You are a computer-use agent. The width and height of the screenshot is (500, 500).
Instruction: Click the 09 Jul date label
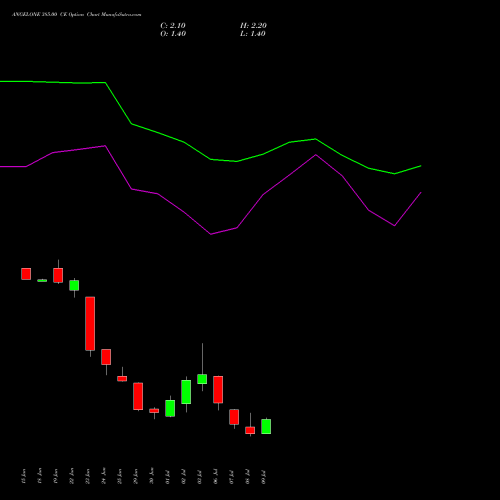(264, 476)
